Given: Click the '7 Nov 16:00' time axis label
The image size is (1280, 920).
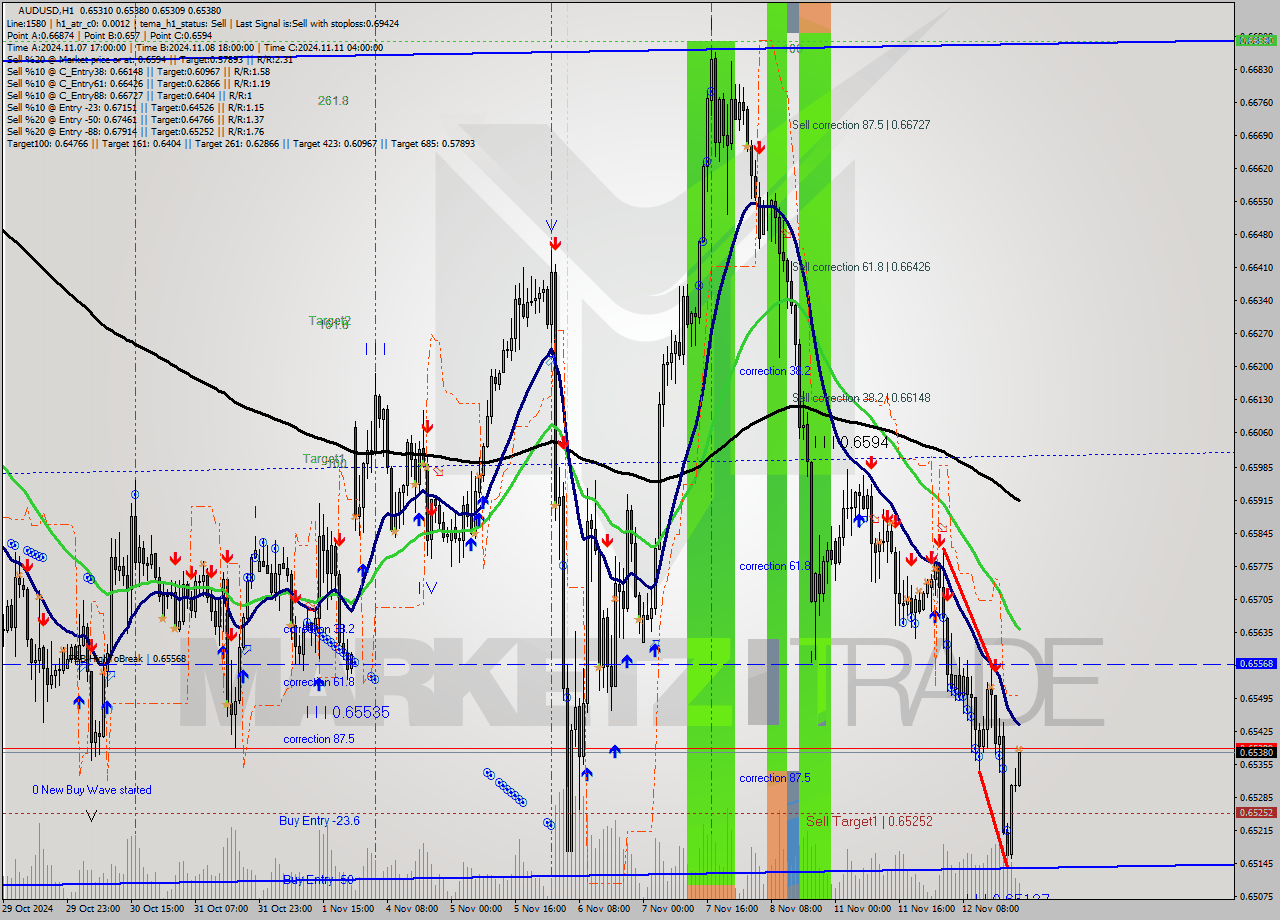Looking at the screenshot, I should click(732, 909).
